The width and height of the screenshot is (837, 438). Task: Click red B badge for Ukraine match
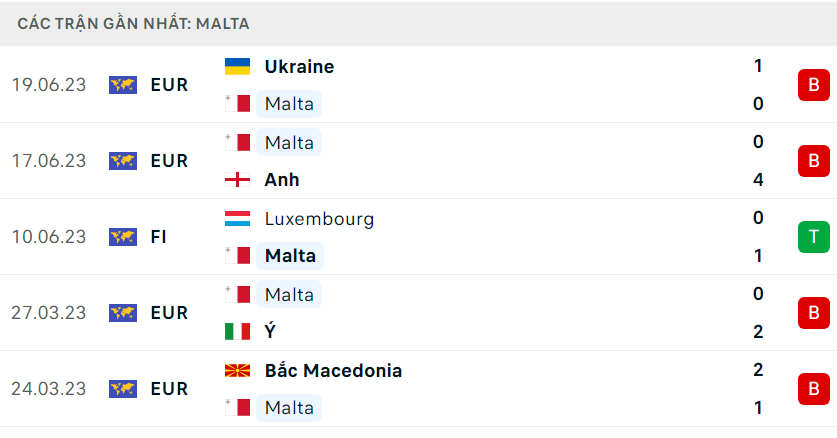point(814,85)
